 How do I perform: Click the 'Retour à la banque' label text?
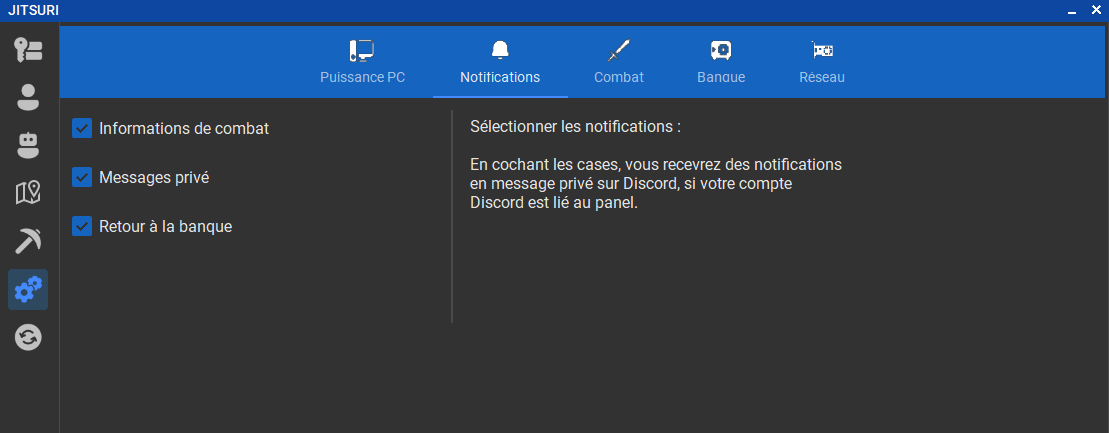(x=166, y=226)
